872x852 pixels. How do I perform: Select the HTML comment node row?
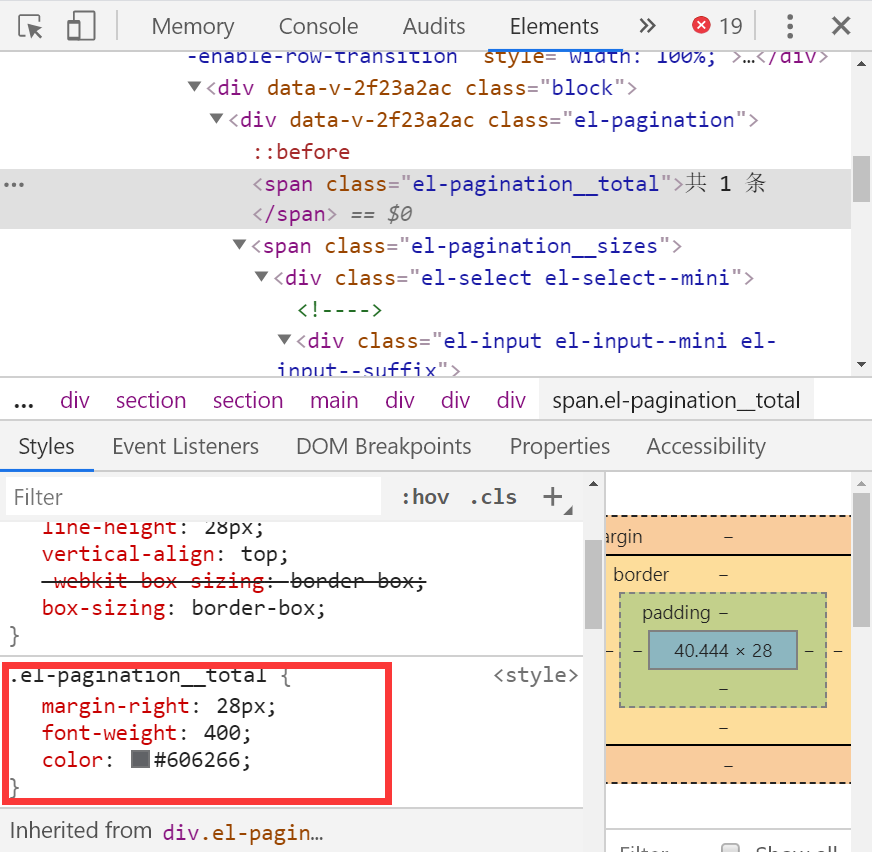(339, 310)
